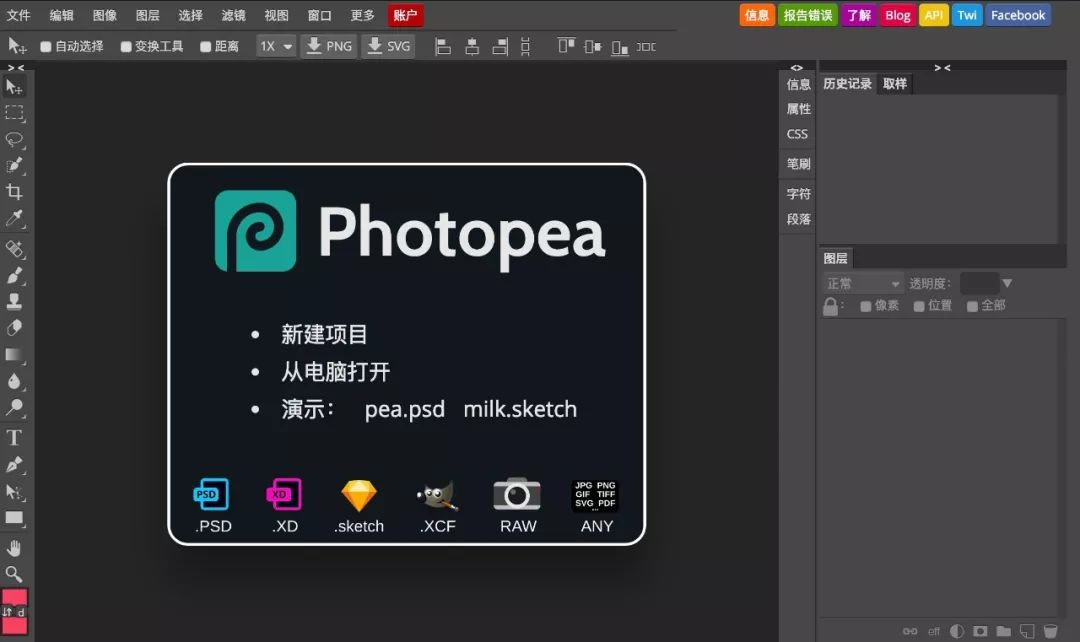The height and width of the screenshot is (642, 1080).
Task: Select the Eraser tool
Action: (x=14, y=328)
